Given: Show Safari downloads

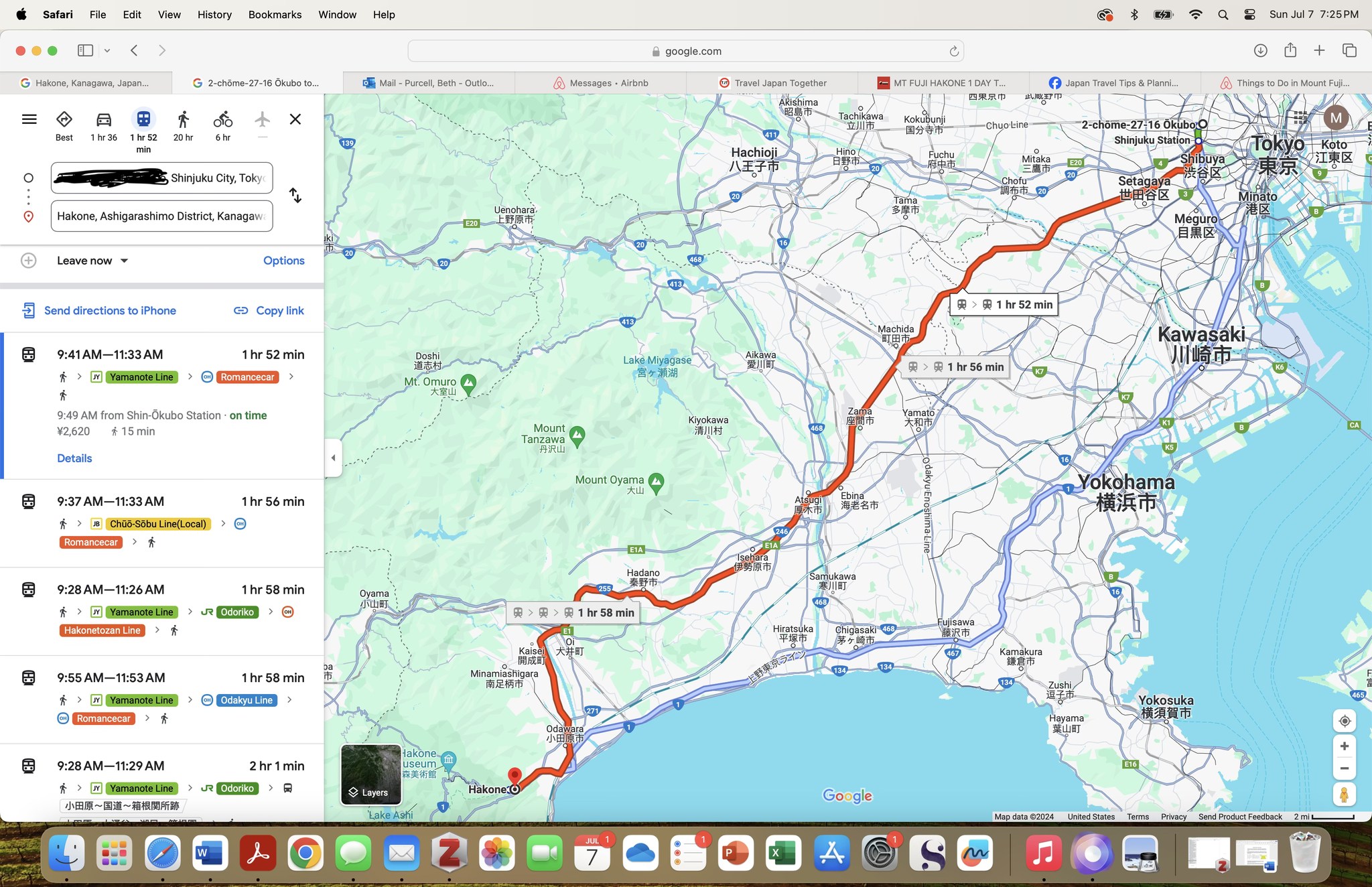Looking at the screenshot, I should pyautogui.click(x=1260, y=51).
